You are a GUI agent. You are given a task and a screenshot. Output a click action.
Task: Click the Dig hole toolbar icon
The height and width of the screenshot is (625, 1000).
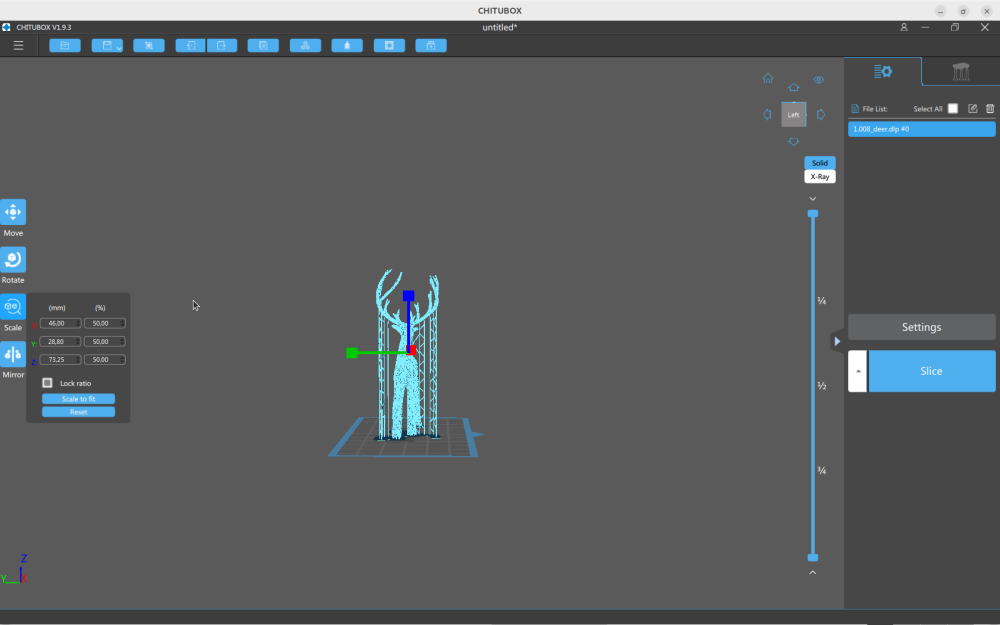389,45
